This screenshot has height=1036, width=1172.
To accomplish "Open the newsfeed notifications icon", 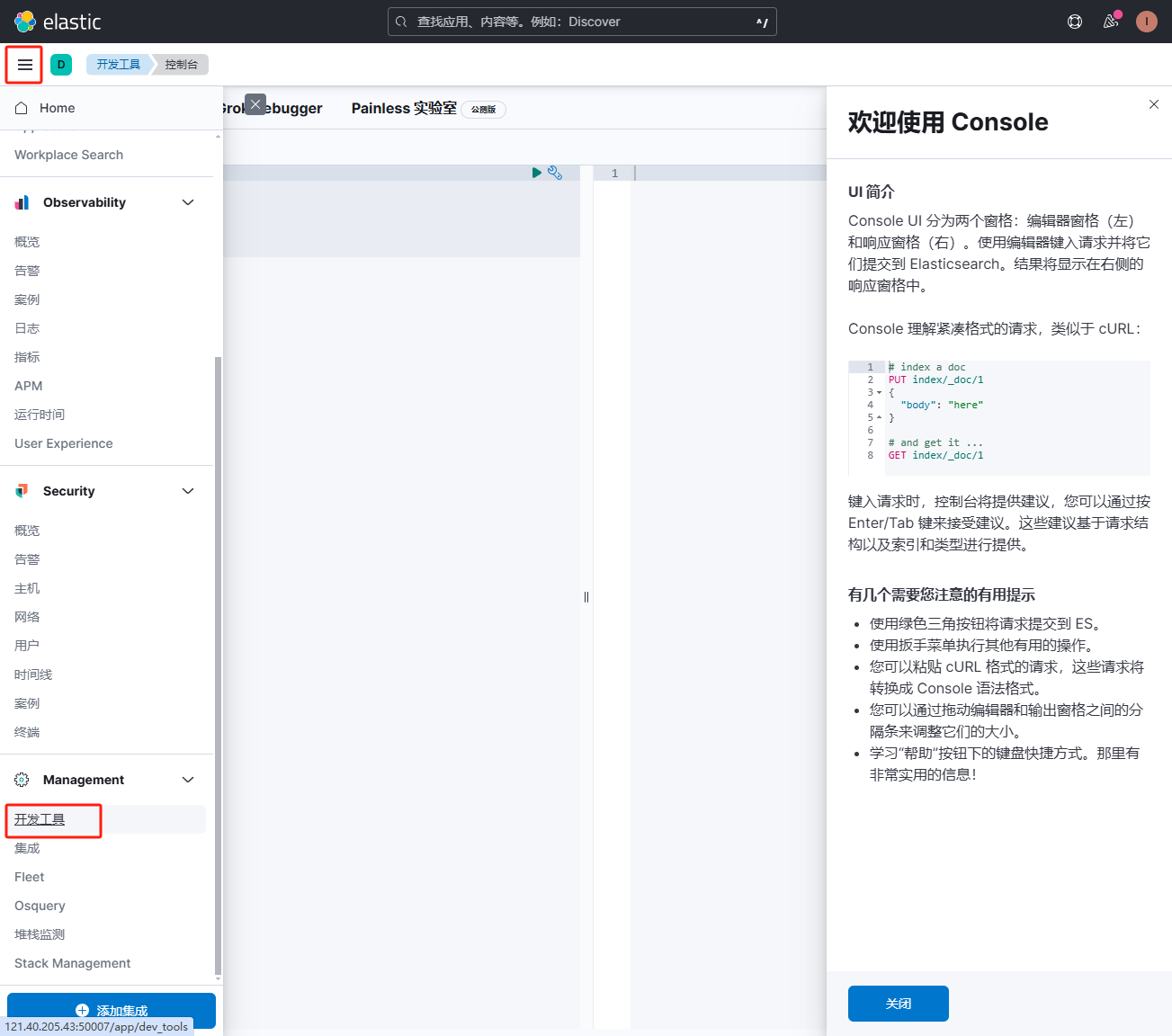I will (1111, 22).
